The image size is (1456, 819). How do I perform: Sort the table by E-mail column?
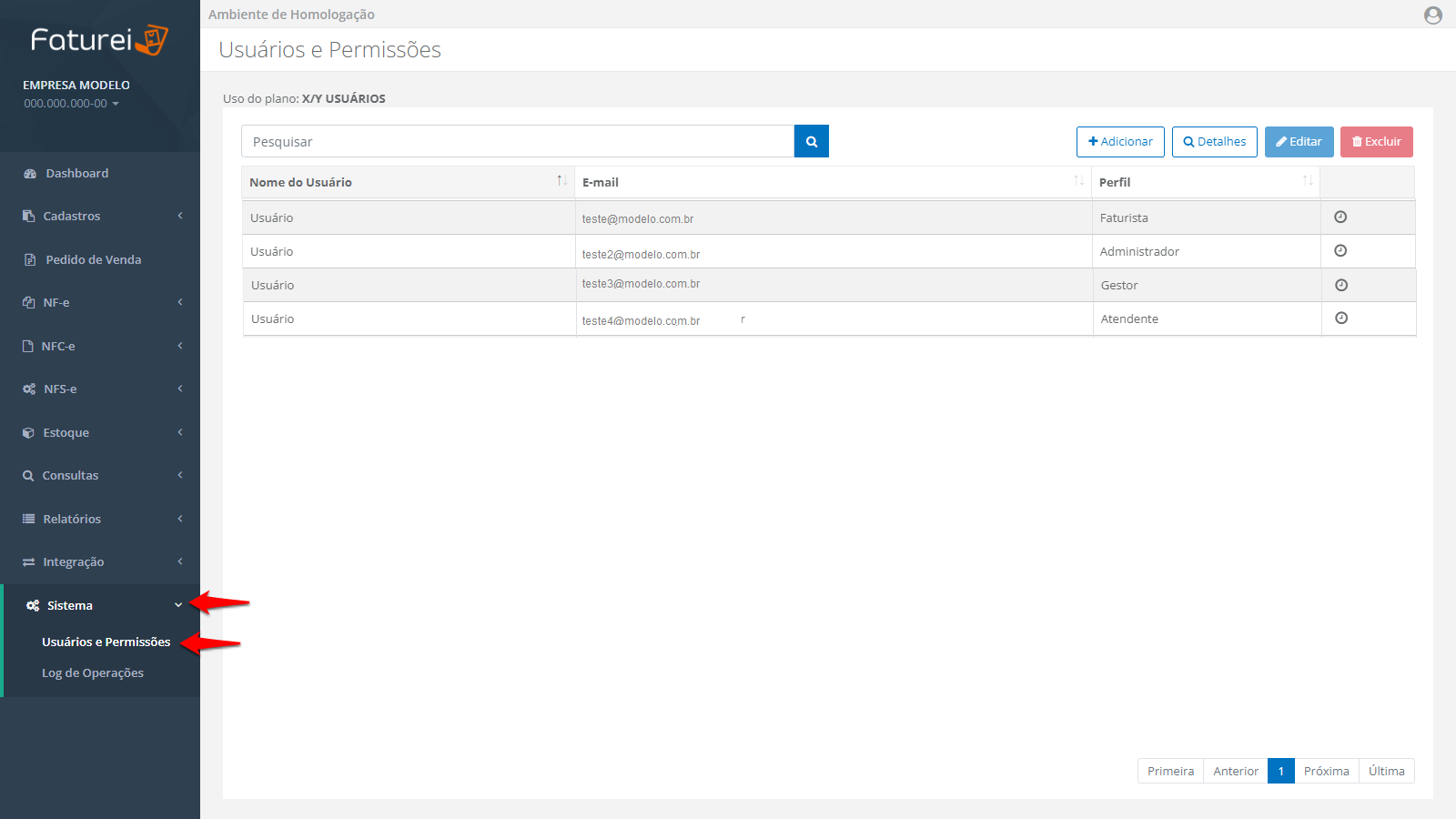click(1078, 181)
